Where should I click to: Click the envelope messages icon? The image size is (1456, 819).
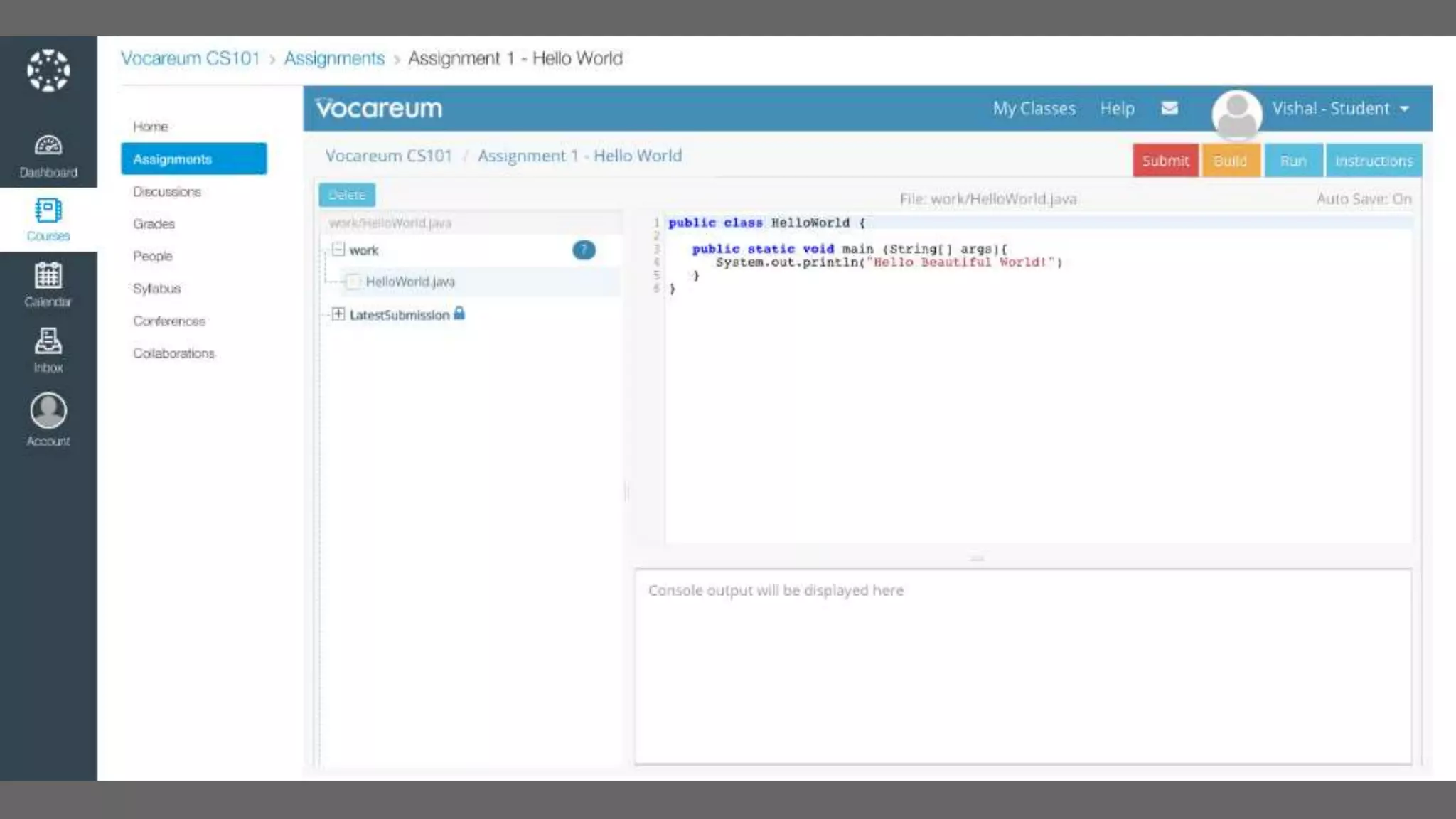point(1169,108)
